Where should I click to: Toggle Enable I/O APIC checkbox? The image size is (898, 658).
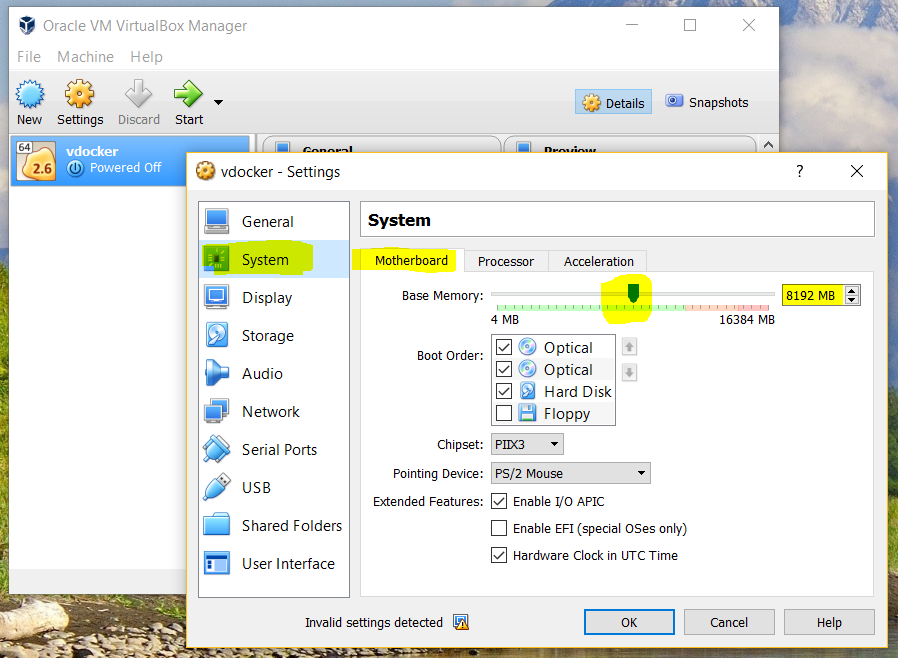499,502
